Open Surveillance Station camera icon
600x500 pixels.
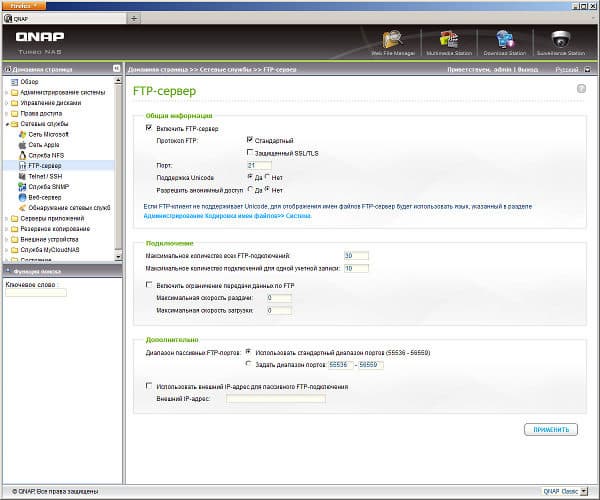[561, 39]
